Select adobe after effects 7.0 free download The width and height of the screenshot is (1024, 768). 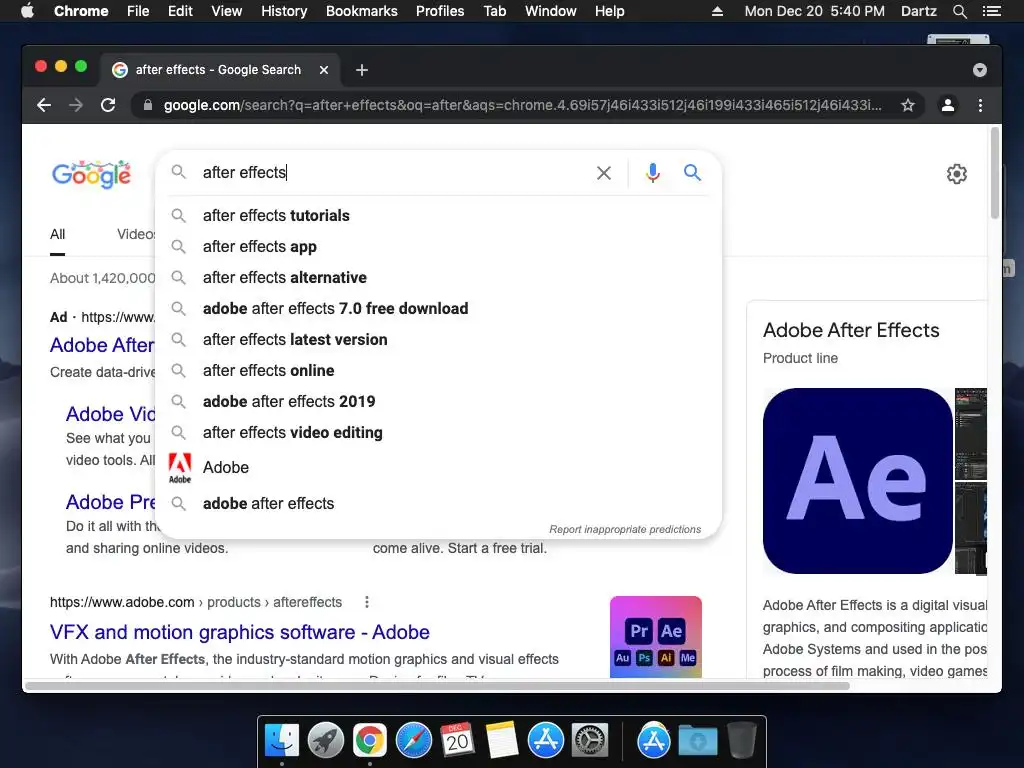point(438,308)
